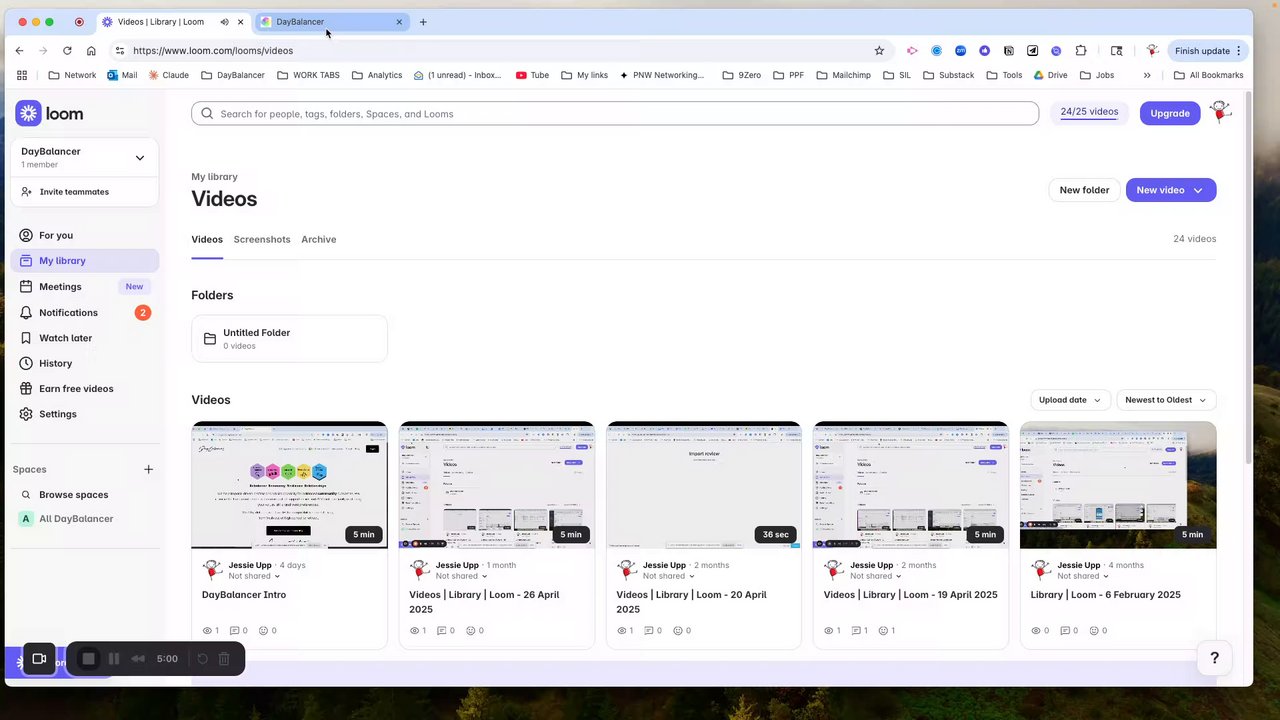The image size is (1280, 720).
Task: Click the user avatar in Loom header
Action: (1220, 112)
